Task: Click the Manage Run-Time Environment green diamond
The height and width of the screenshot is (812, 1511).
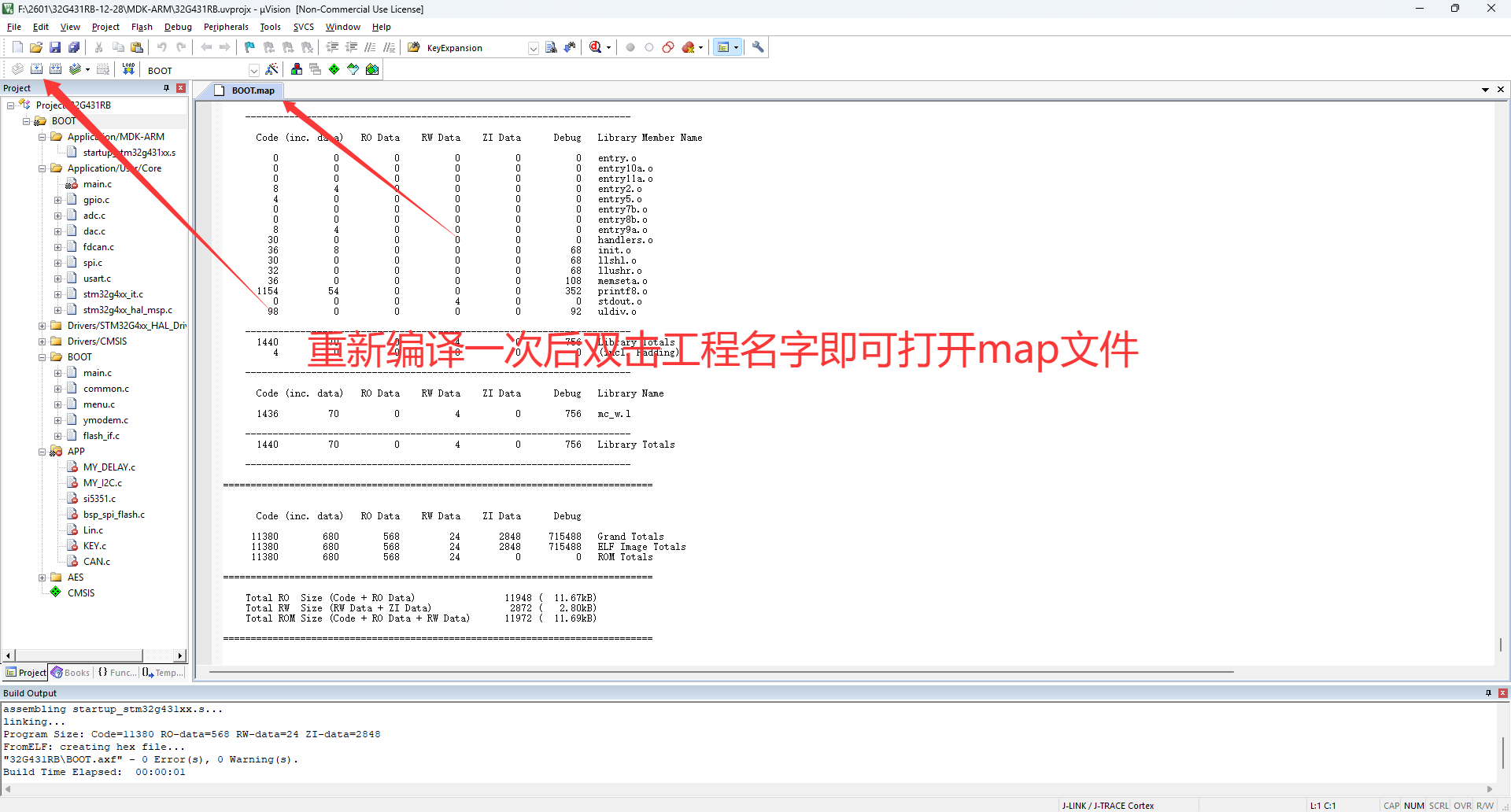Action: point(334,69)
